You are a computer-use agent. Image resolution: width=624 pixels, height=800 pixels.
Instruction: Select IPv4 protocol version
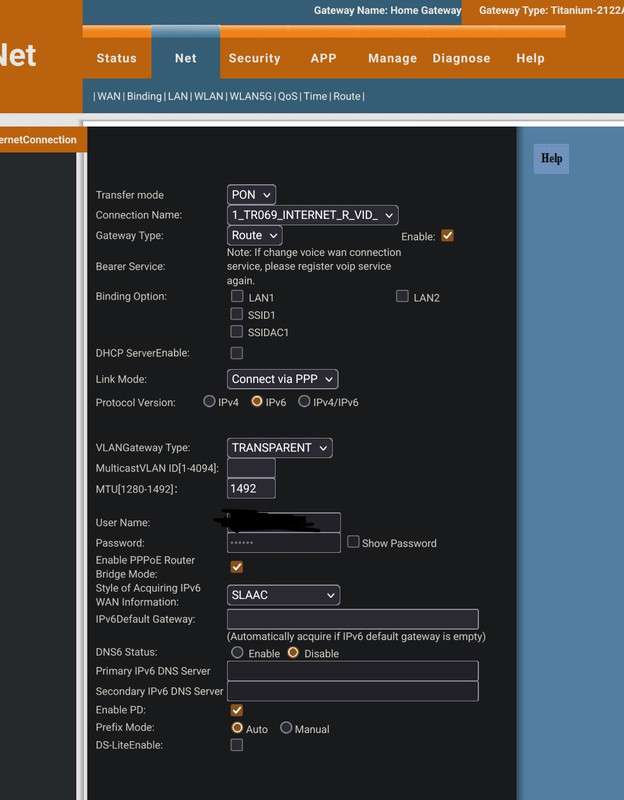point(209,401)
